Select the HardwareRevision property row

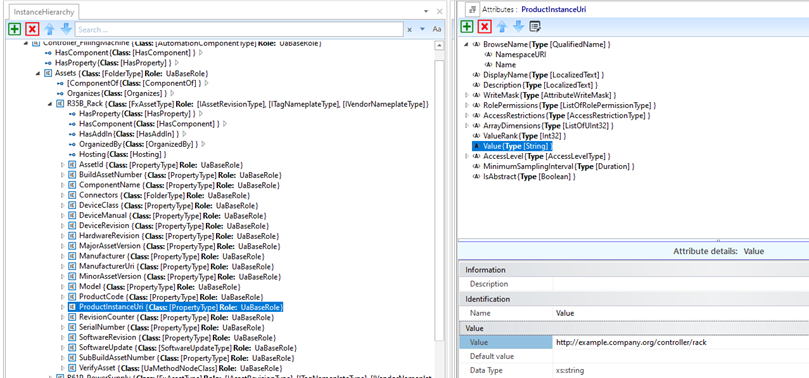(x=174, y=236)
